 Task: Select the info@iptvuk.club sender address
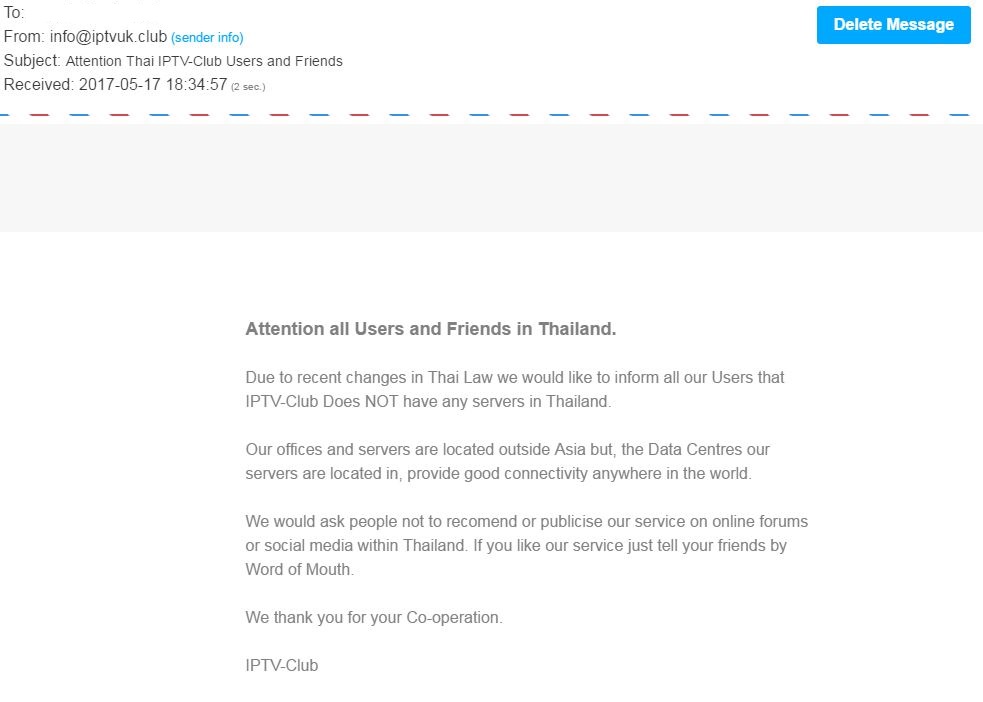coord(108,36)
